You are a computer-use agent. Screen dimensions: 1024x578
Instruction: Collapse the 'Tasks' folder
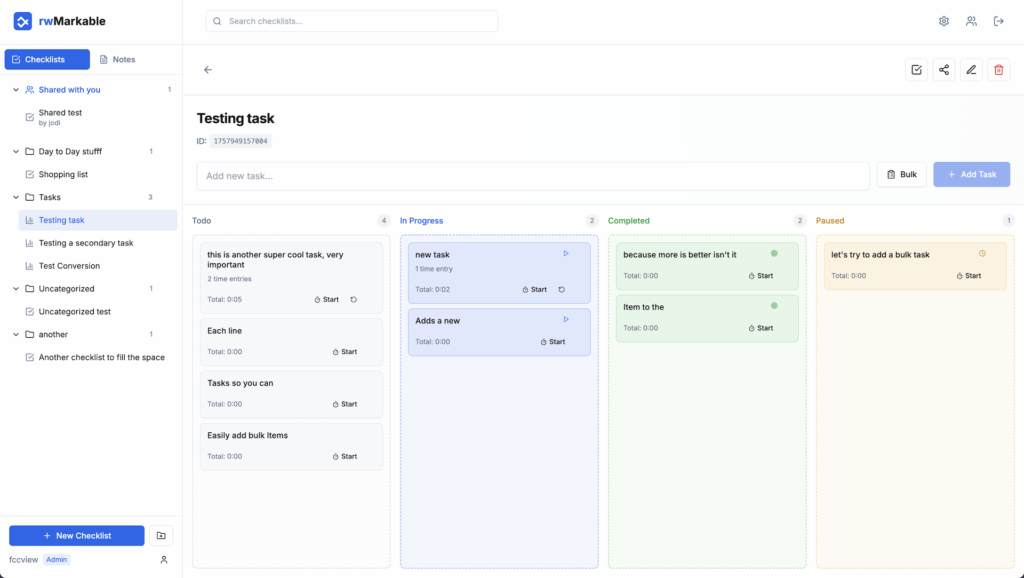click(16, 197)
